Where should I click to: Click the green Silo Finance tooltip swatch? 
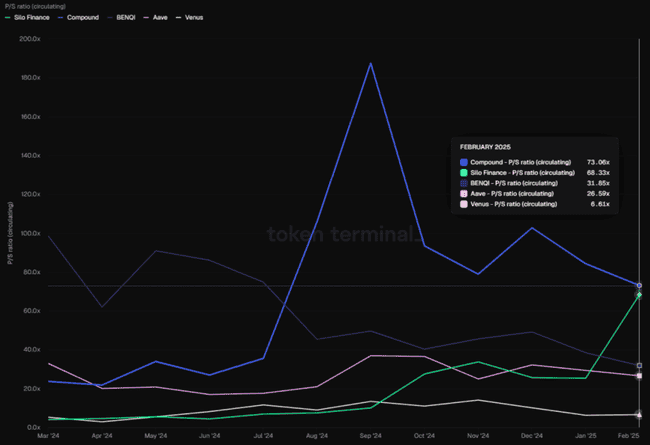pos(464,172)
